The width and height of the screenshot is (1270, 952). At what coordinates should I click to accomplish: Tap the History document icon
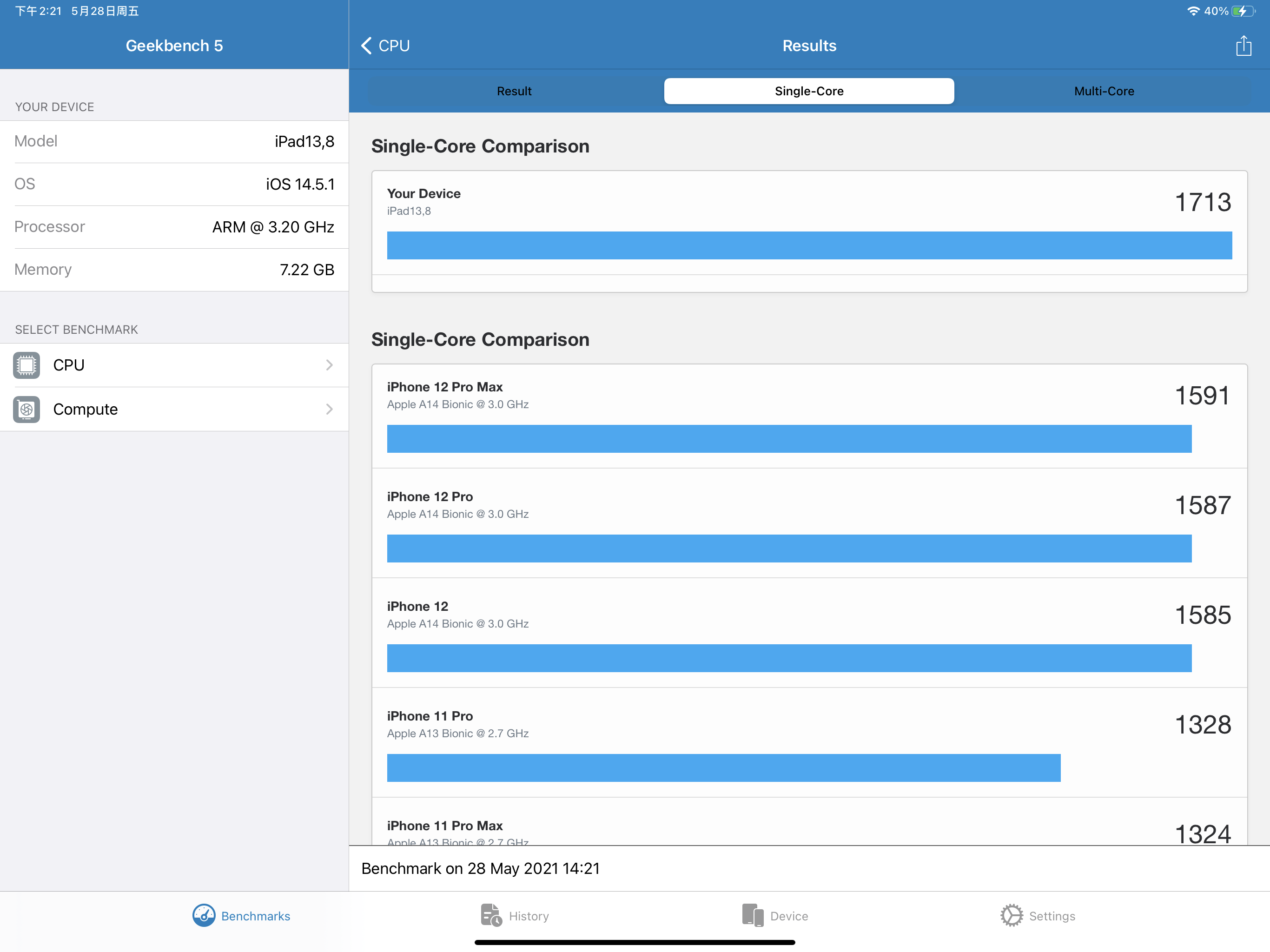pyautogui.click(x=491, y=916)
